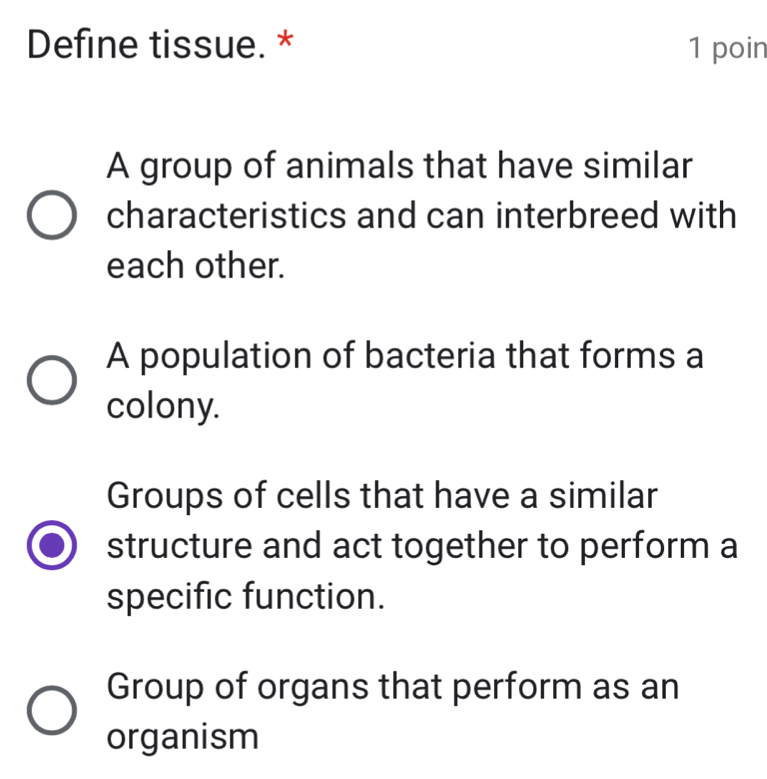This screenshot has height=779, width=767.
Task: Click the text line "A group of animals that have similar"
Action: point(399,166)
